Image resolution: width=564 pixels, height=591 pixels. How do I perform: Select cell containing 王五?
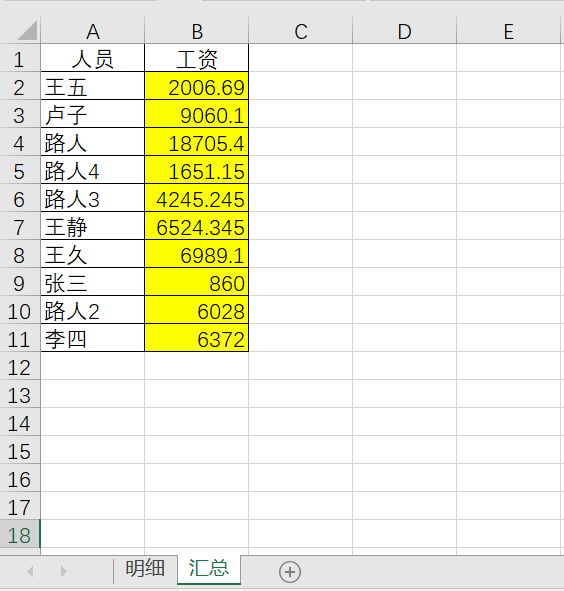tap(93, 87)
